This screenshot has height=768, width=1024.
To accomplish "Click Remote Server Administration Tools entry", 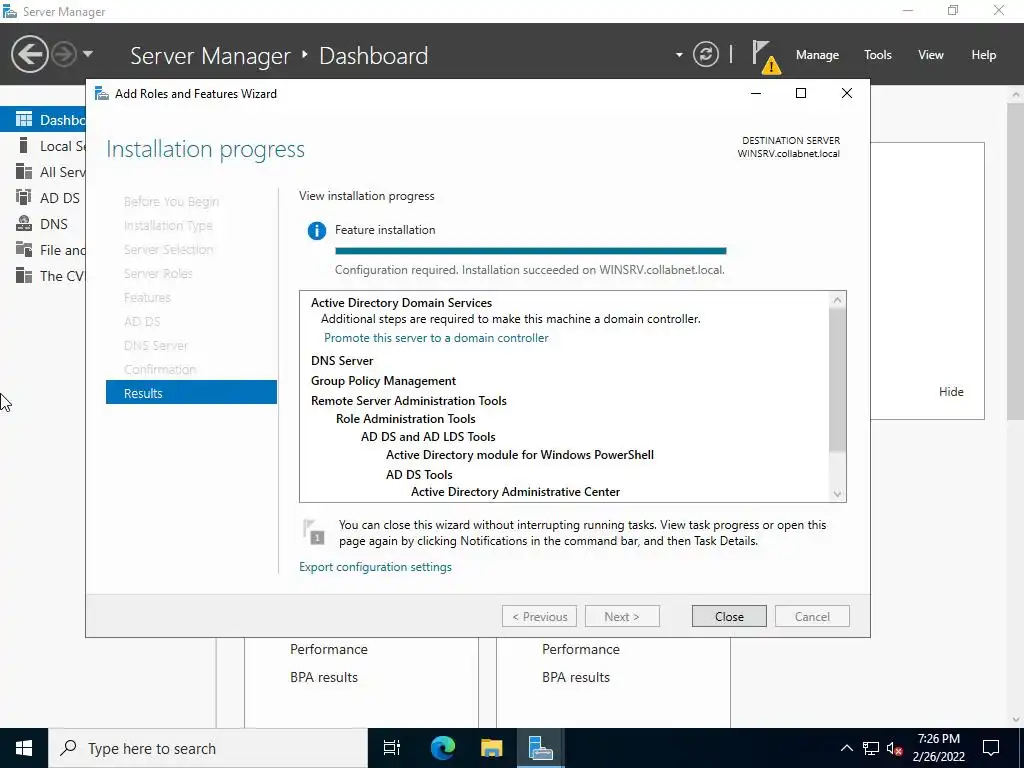I will click(x=409, y=401).
